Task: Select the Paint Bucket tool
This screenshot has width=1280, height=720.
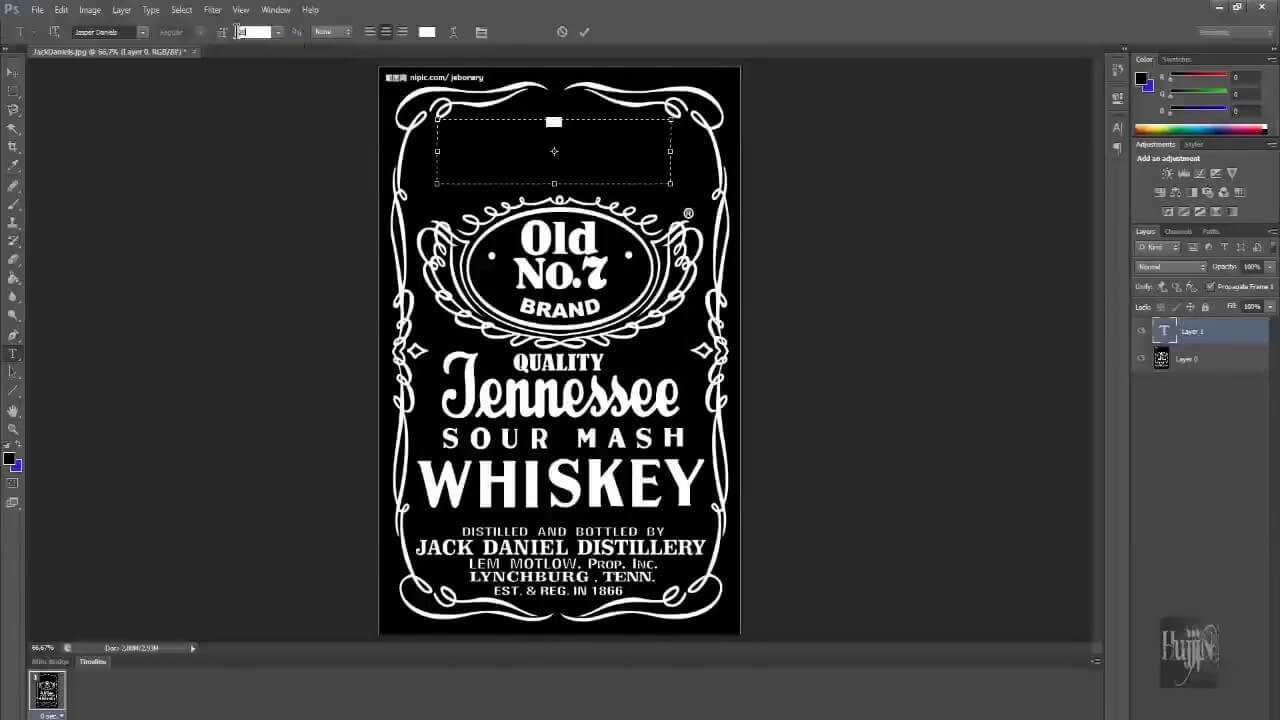Action: coord(12,278)
